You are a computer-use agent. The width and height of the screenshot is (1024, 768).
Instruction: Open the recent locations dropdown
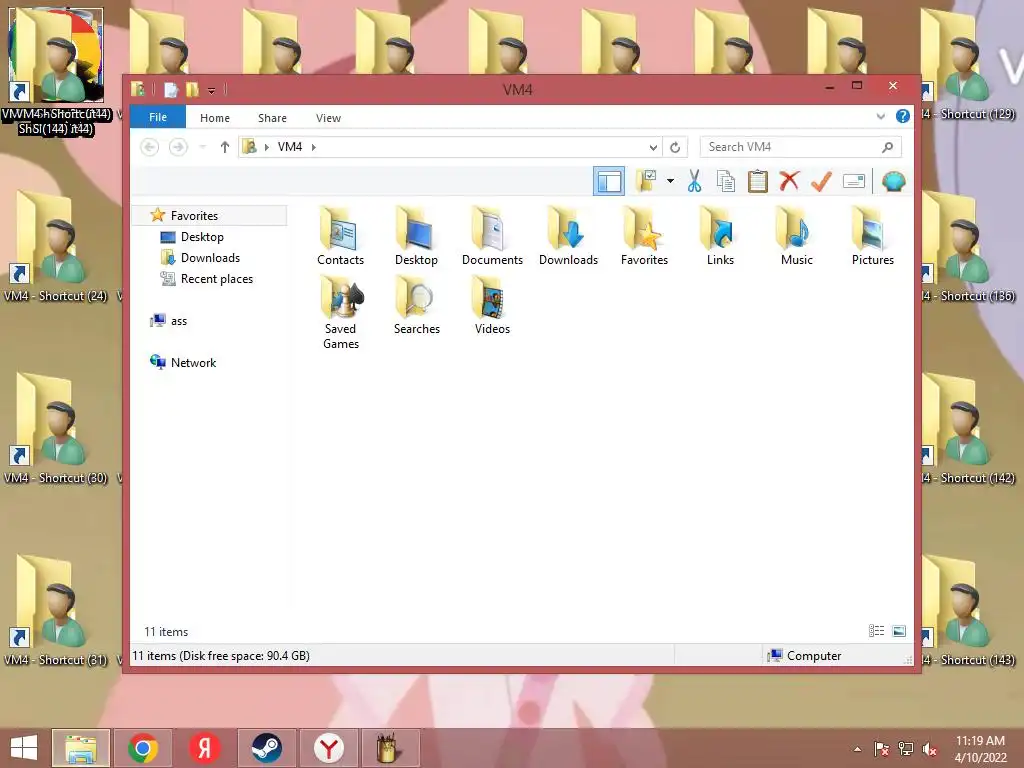(203, 147)
